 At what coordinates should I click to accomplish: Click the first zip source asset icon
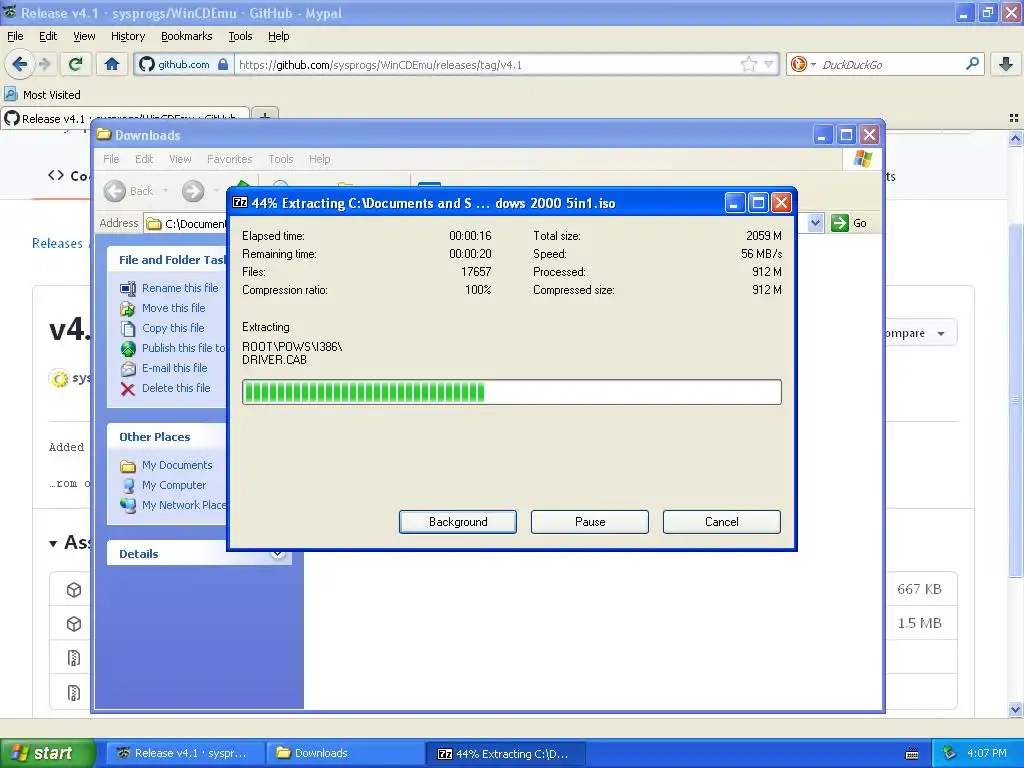(x=74, y=658)
